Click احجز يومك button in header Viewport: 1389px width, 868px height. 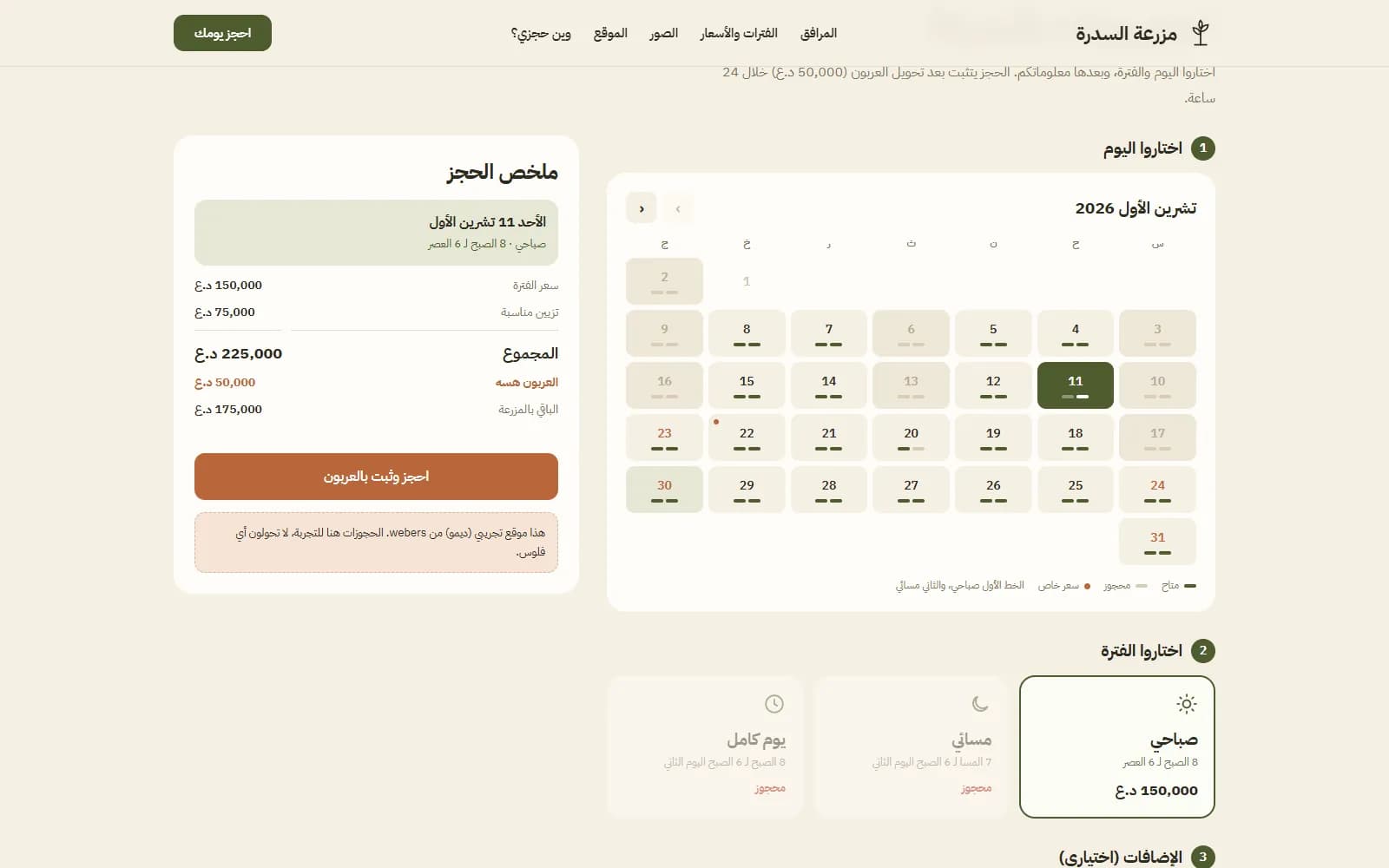[x=222, y=33]
